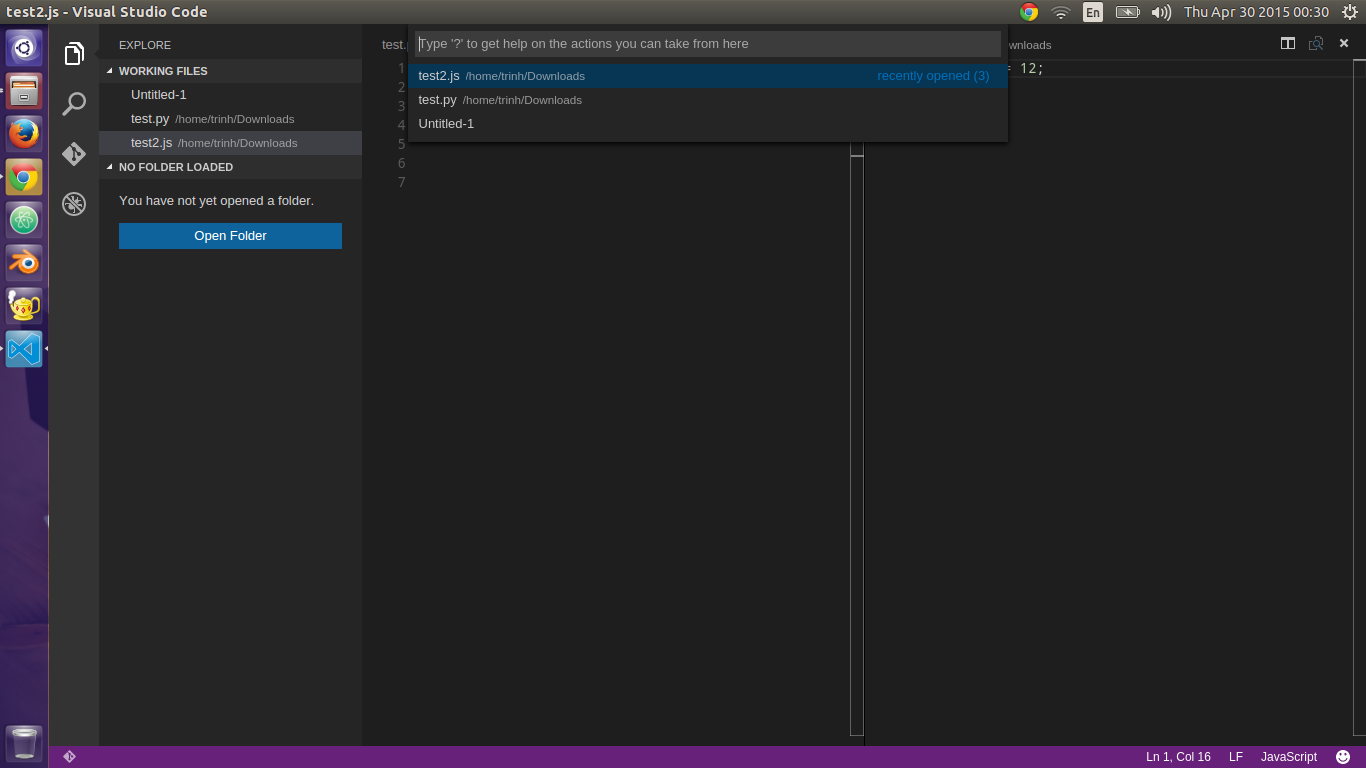1366x768 pixels.
Task: Collapse the WORKING FILES section
Action: click(x=110, y=71)
